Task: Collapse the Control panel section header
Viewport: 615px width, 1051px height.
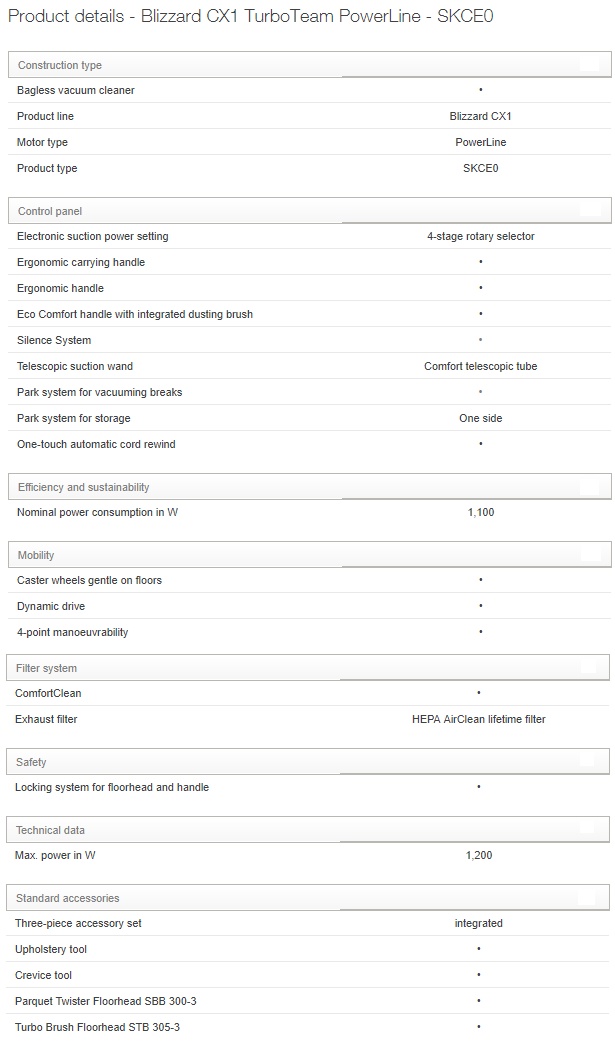Action: (x=50, y=211)
